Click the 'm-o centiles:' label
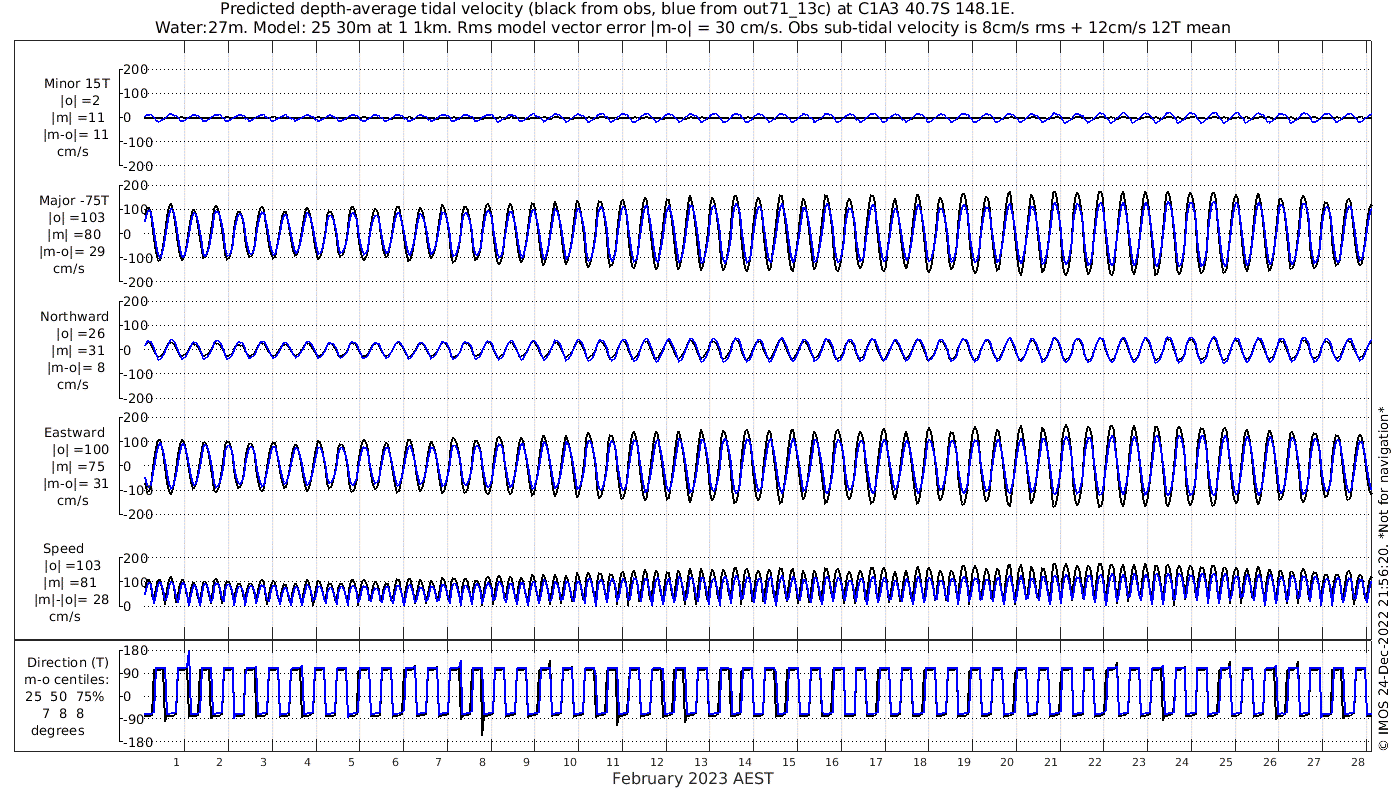Image resolution: width=1400 pixels, height=800 pixels. click(68, 680)
